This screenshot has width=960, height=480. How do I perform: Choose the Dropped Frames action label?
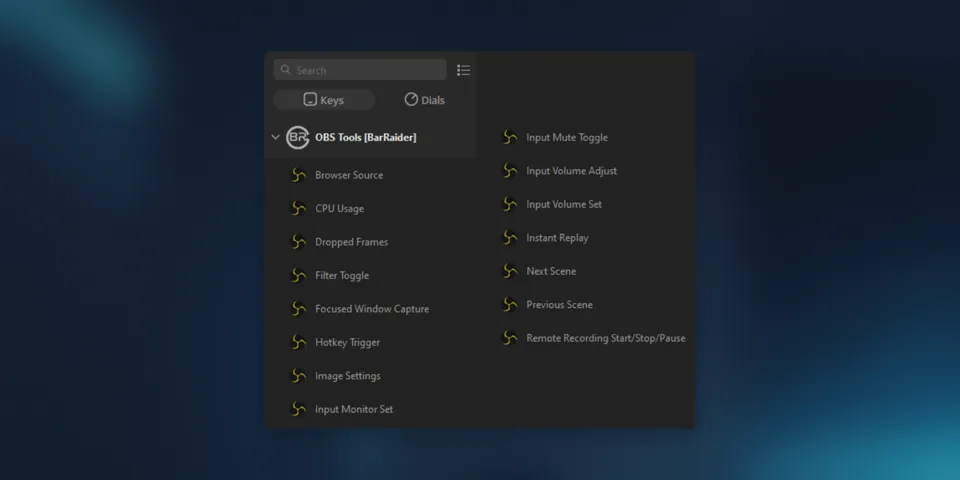(x=351, y=242)
